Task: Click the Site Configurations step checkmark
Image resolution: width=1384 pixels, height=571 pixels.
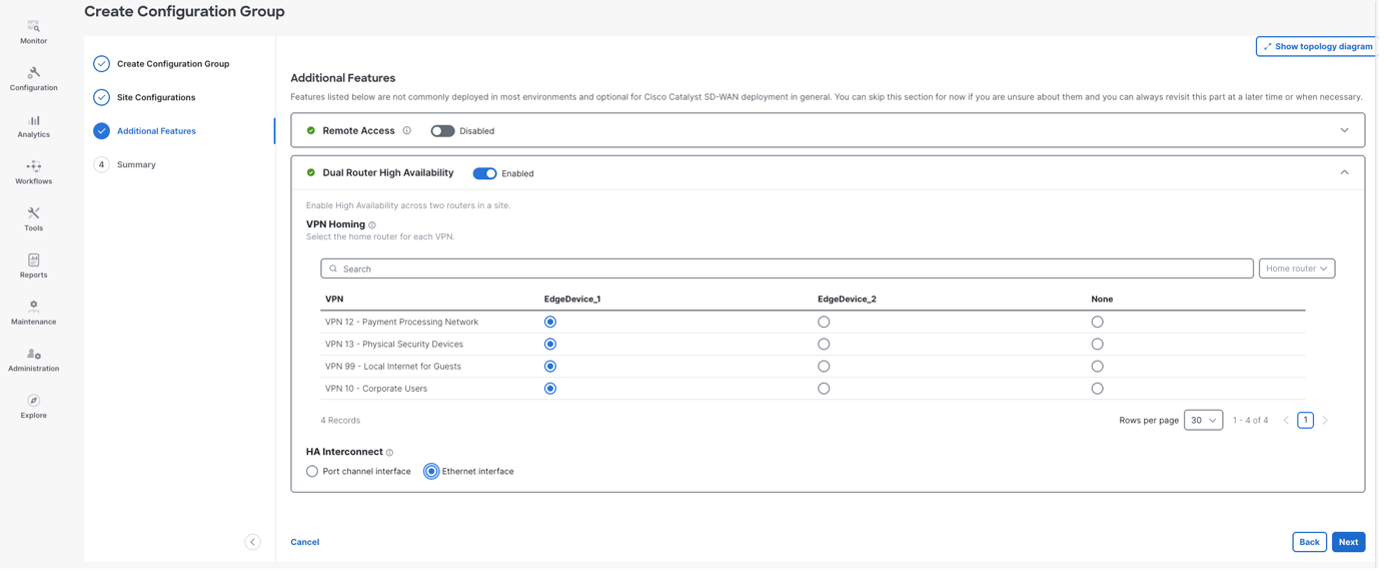Action: [x=101, y=98]
